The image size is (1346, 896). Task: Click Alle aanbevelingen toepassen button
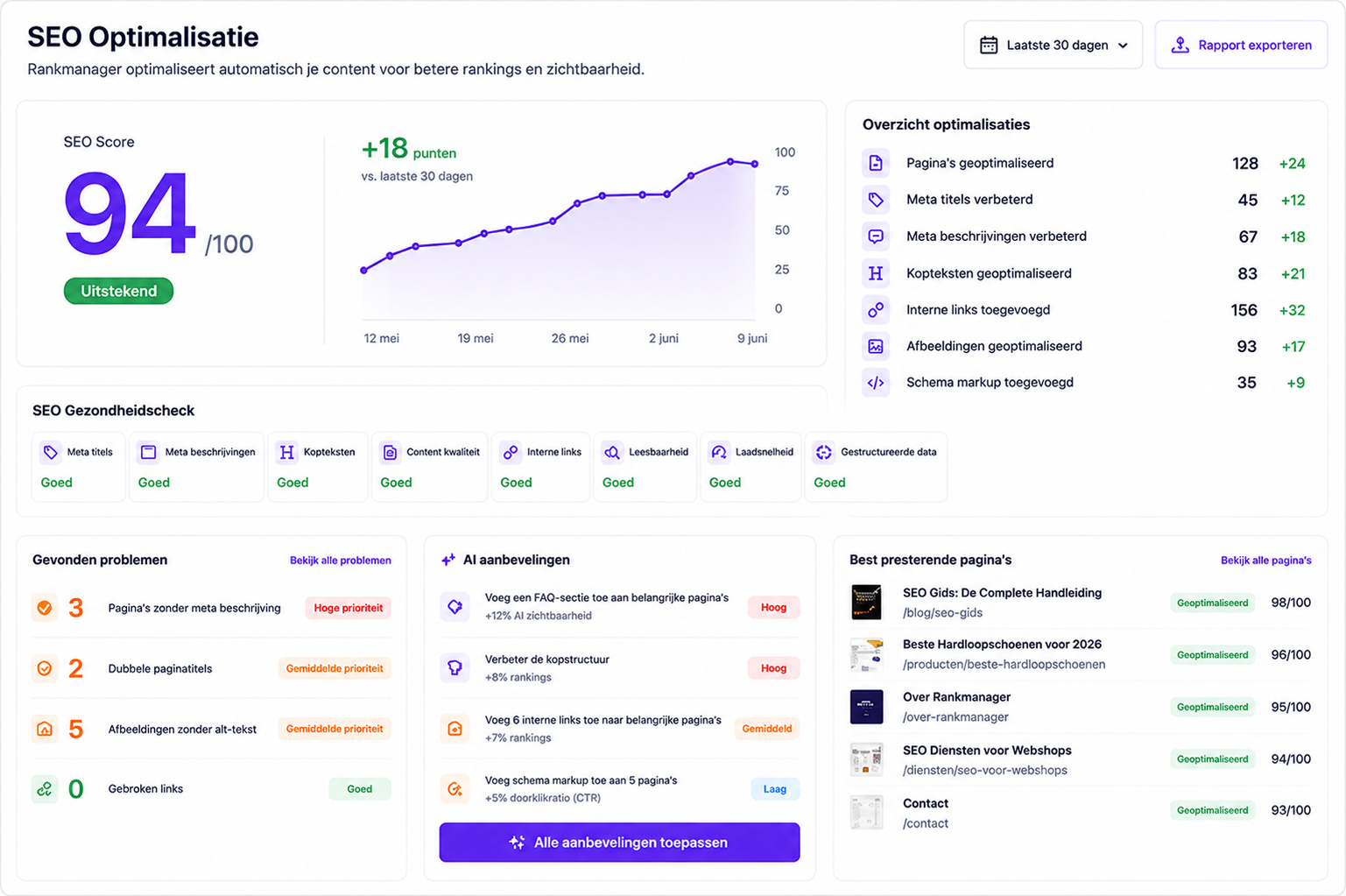point(619,843)
